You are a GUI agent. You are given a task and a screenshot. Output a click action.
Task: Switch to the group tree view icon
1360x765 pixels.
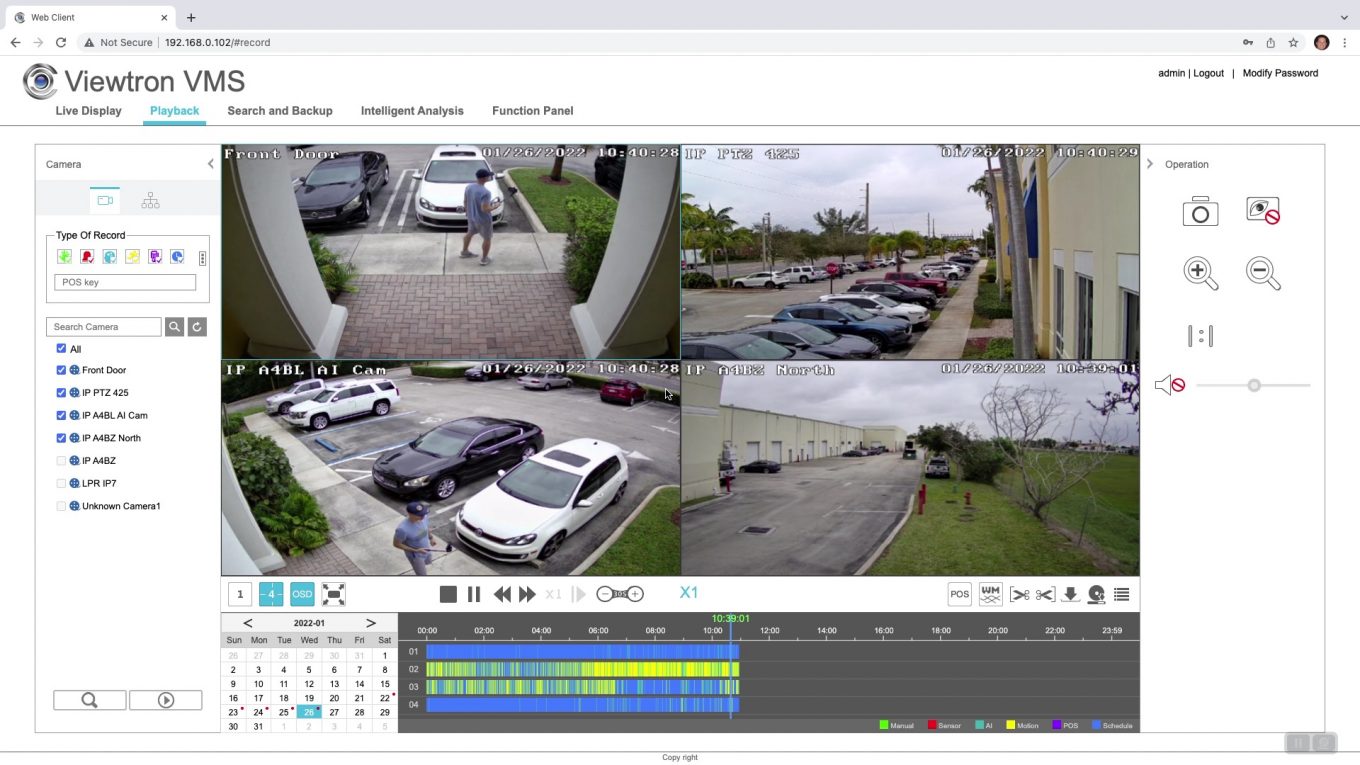click(x=150, y=201)
